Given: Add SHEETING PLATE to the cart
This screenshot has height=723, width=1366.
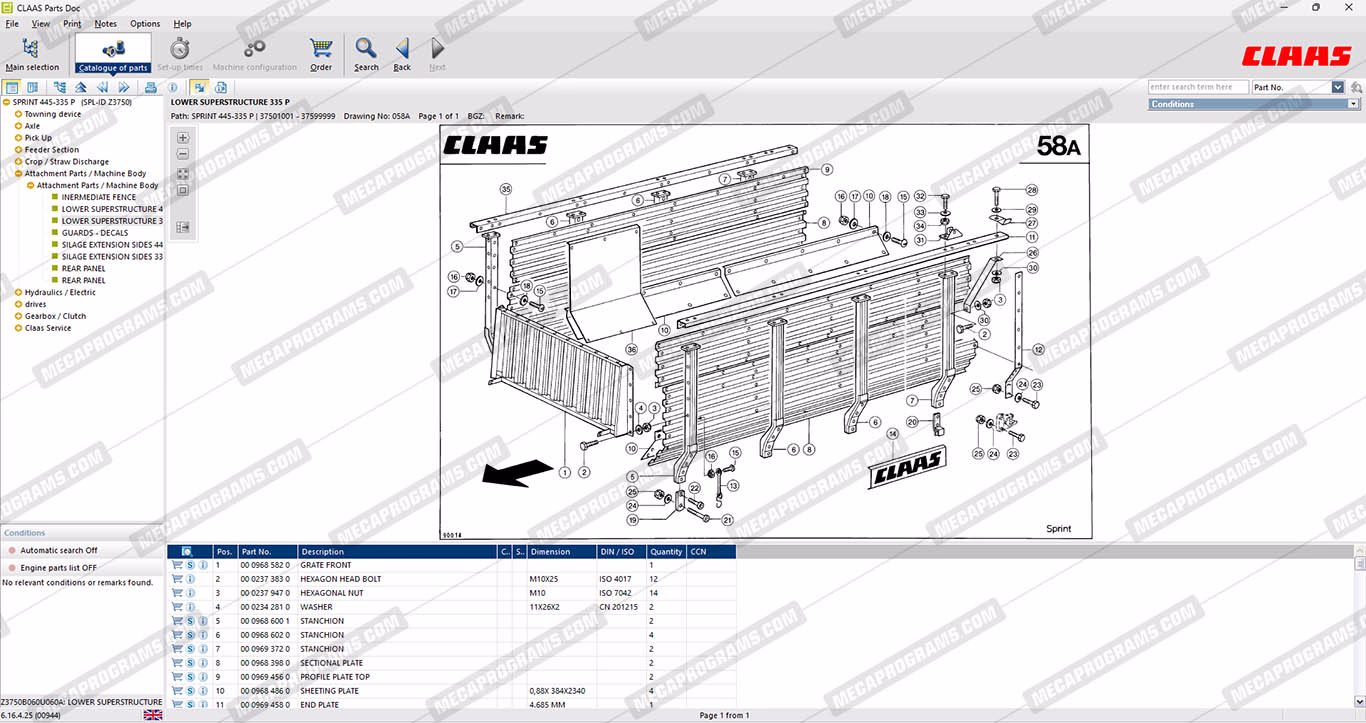Looking at the screenshot, I should point(177,691).
